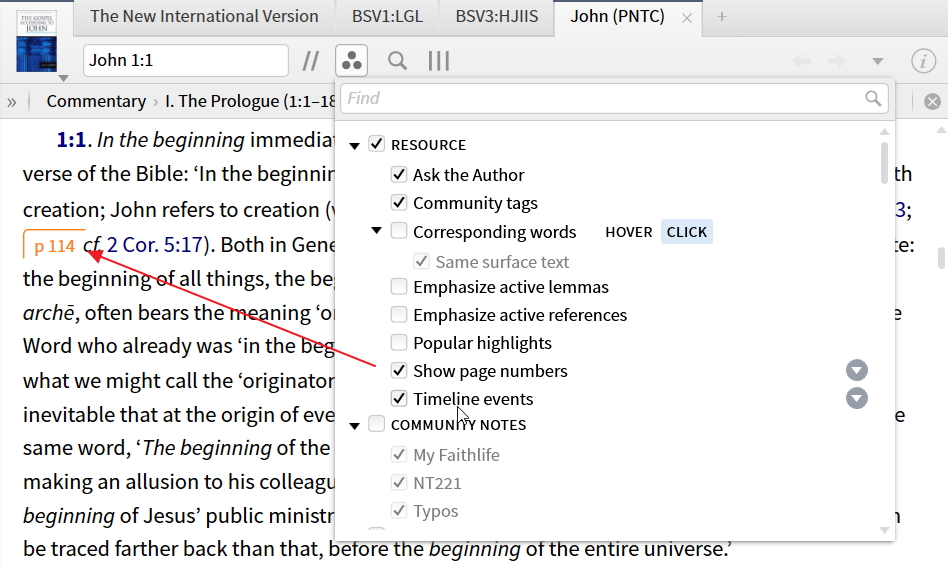Click the filters menu scroll down arrow
The height and width of the screenshot is (568, 948).
pos(884,530)
